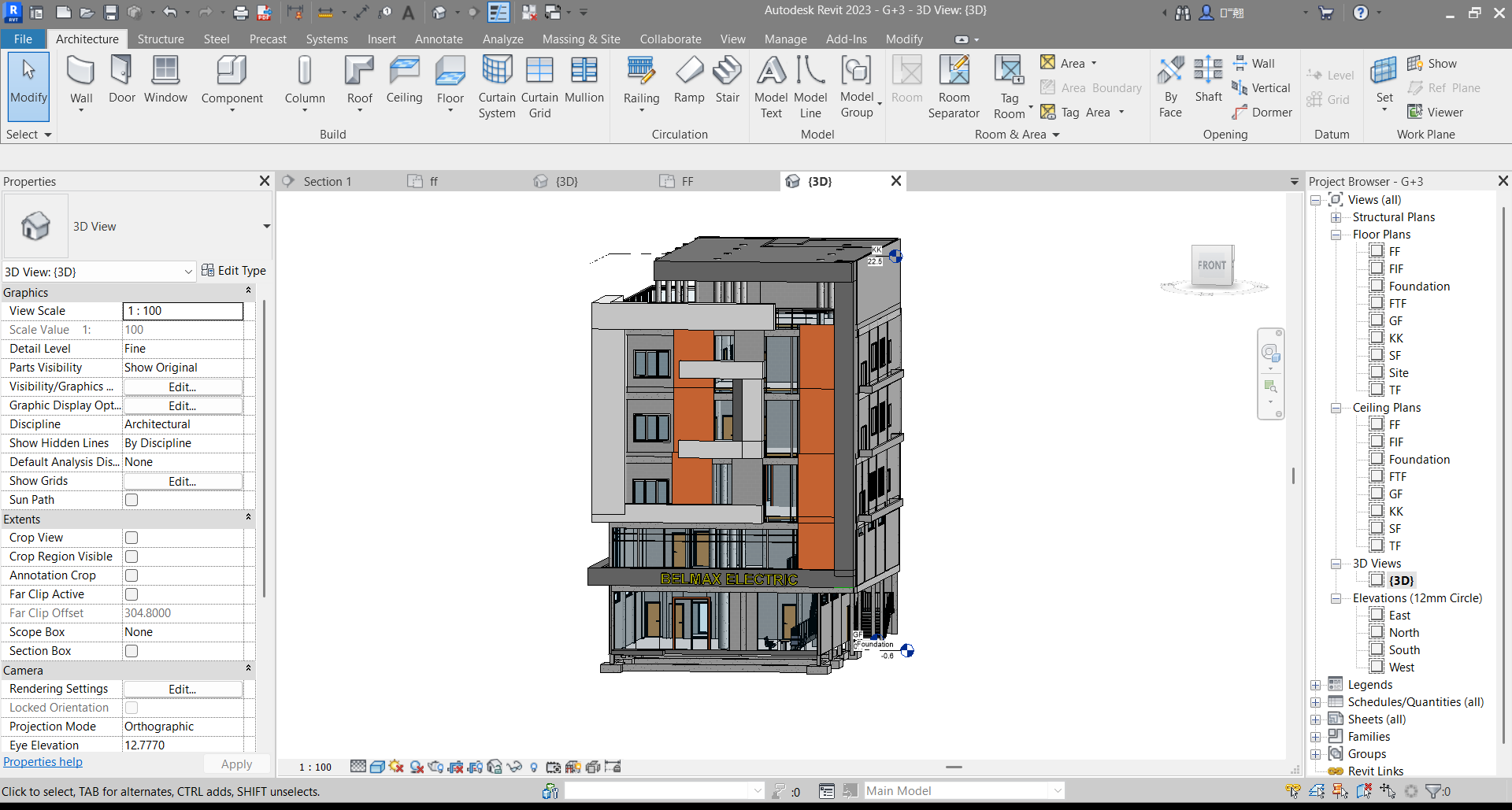Collapse the Floor Plans tree node
This screenshot has width=1512, height=810.
(1336, 235)
